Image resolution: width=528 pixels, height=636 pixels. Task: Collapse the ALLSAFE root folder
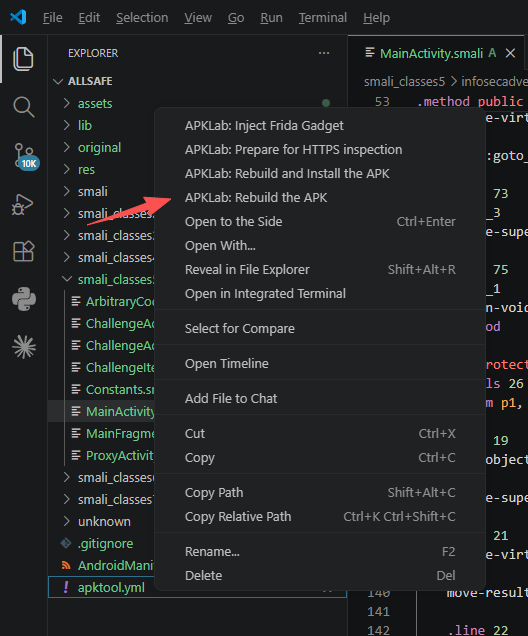(x=58, y=82)
